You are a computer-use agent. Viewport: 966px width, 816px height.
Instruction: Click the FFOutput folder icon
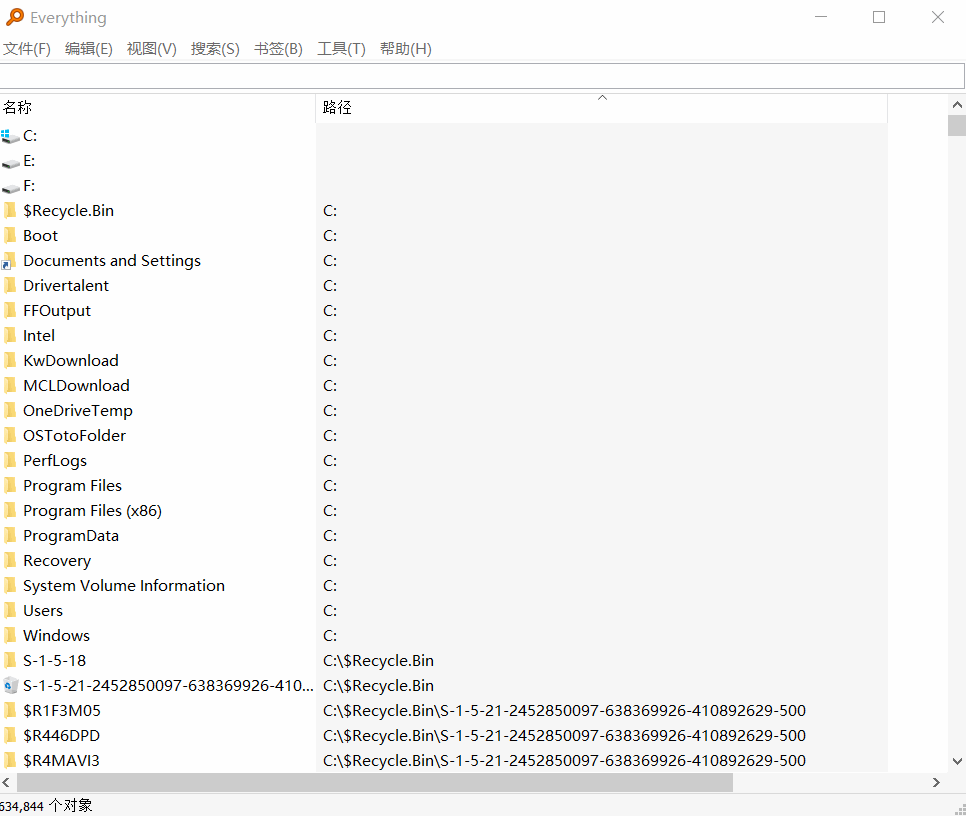tap(10, 311)
